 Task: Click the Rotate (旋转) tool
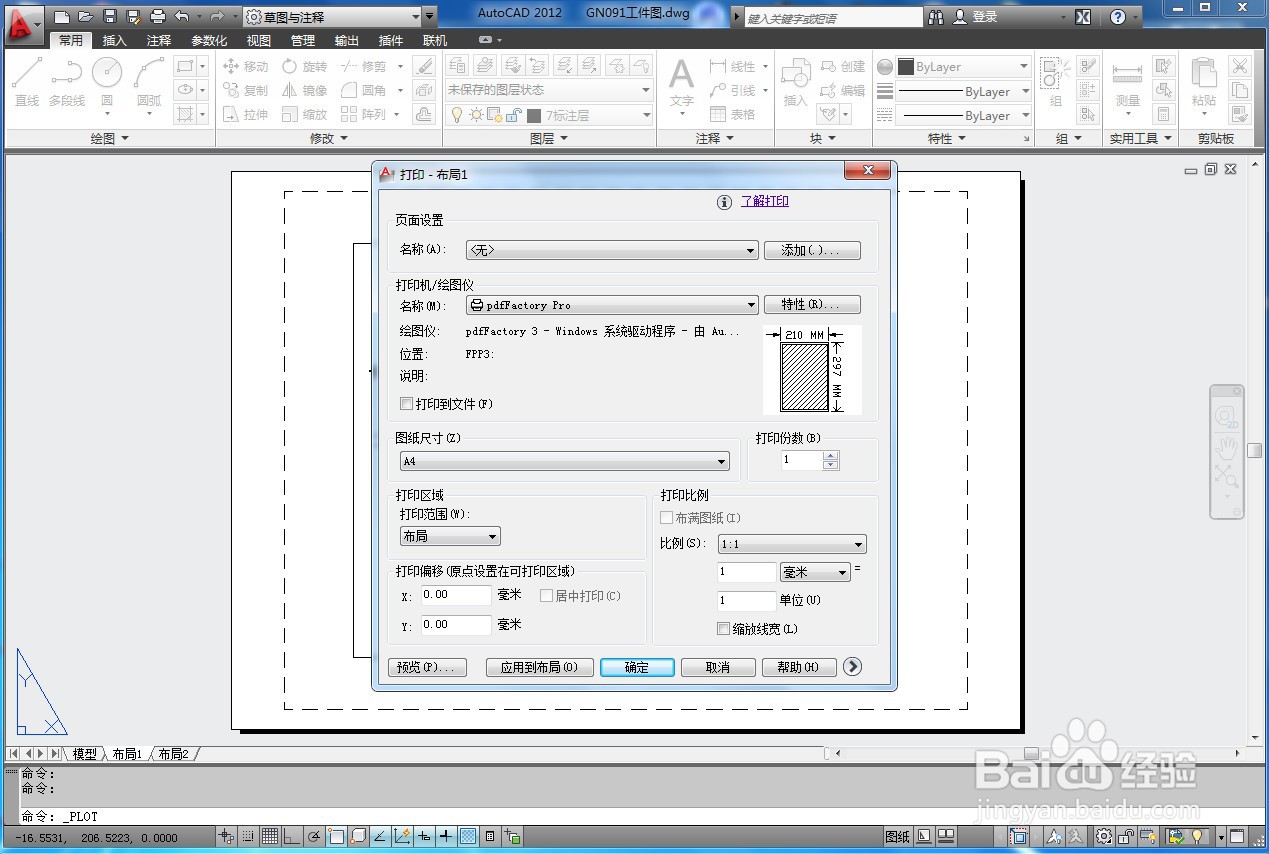pyautogui.click(x=304, y=66)
